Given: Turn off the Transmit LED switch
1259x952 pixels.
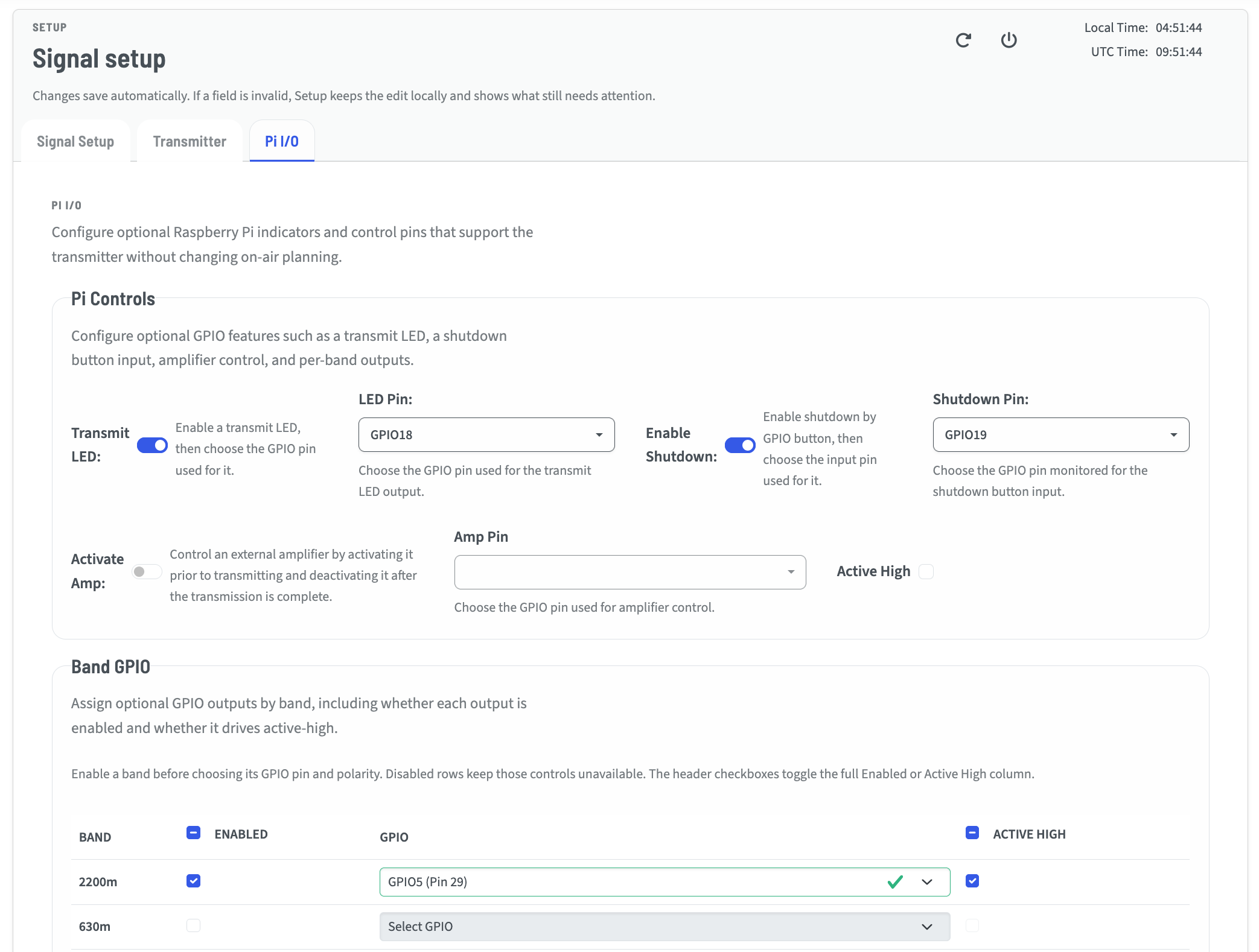Looking at the screenshot, I should [x=152, y=445].
